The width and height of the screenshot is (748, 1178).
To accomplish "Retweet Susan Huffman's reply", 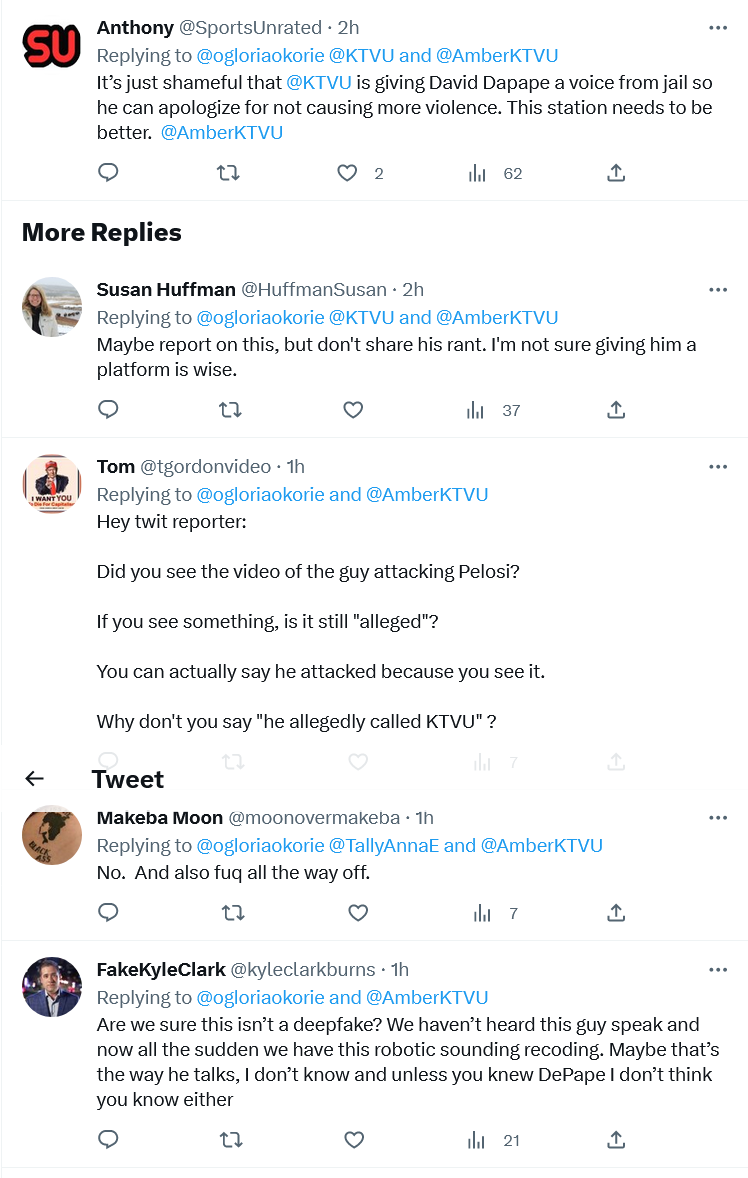I will tap(228, 410).
